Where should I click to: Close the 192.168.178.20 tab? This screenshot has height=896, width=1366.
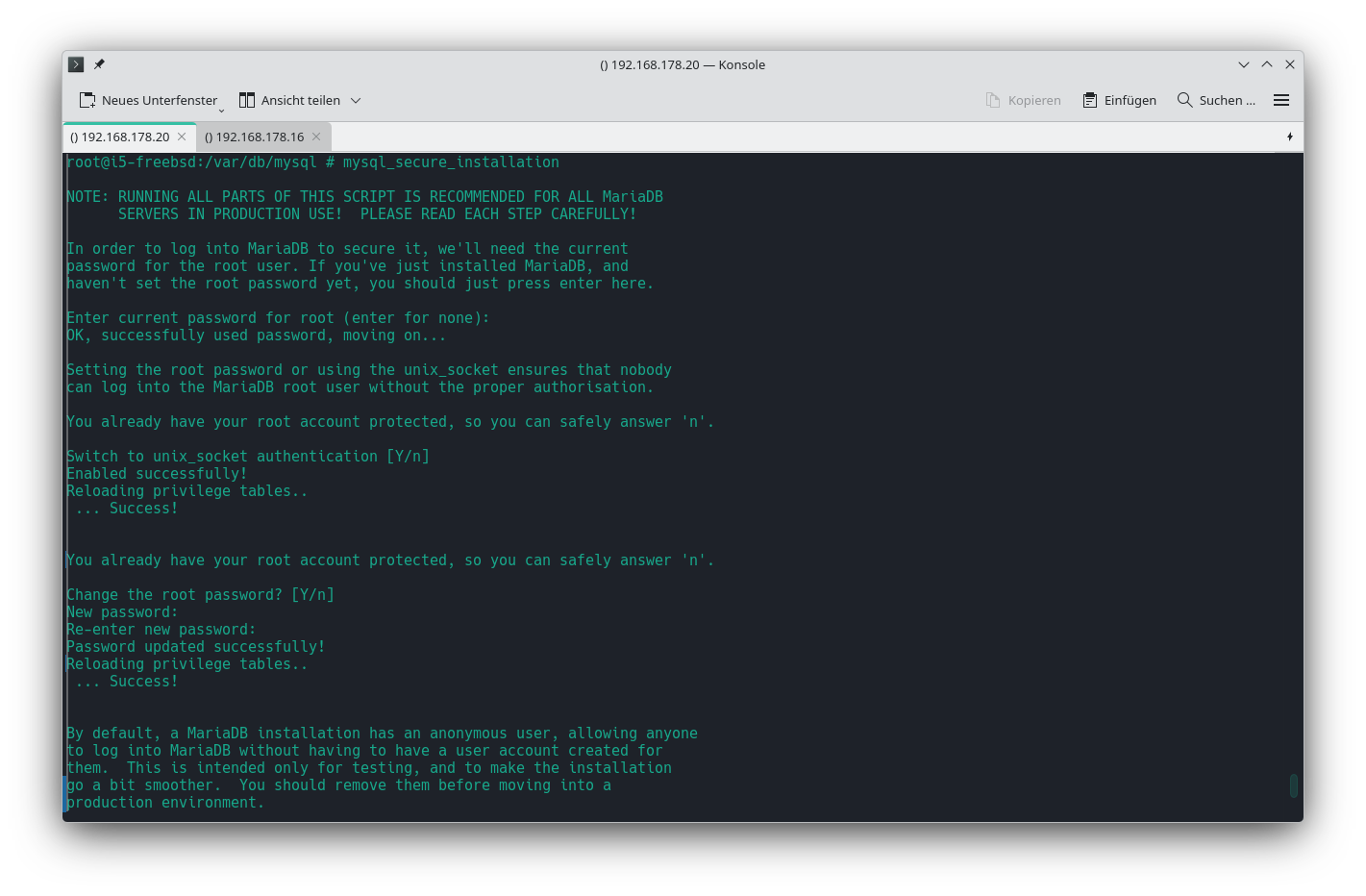[182, 137]
